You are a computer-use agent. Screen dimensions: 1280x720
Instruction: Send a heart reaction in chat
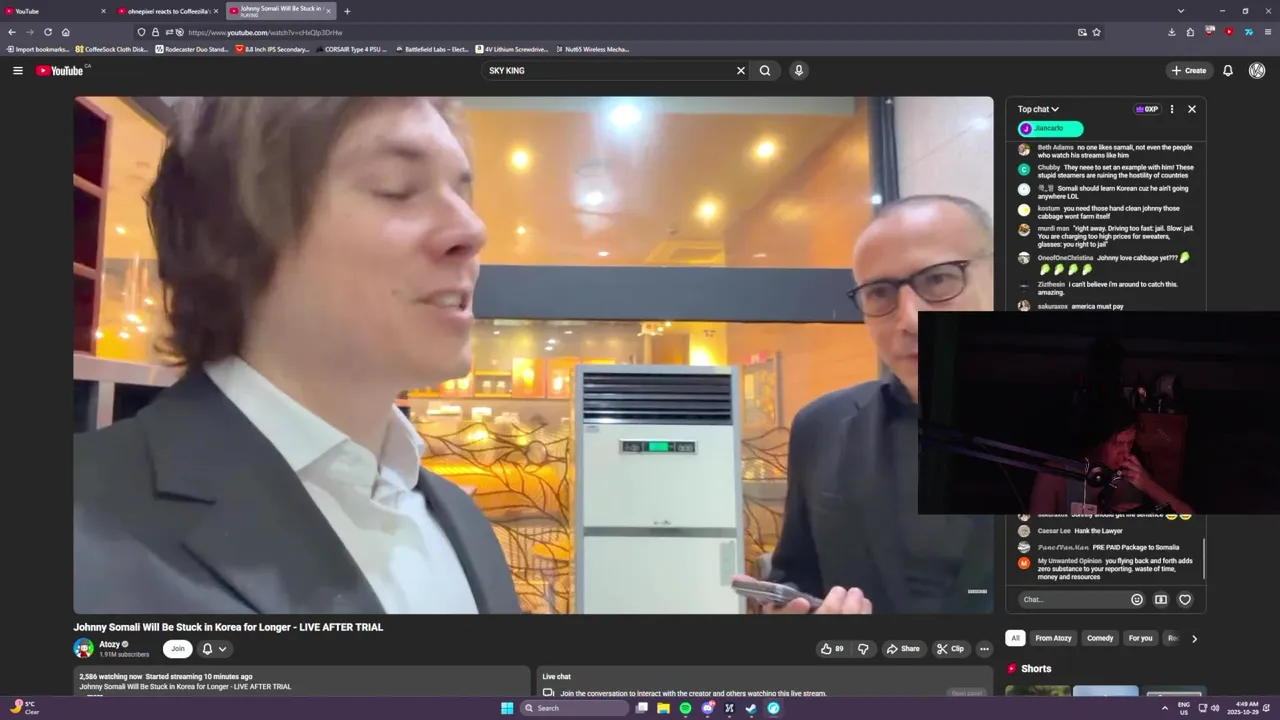1185,599
